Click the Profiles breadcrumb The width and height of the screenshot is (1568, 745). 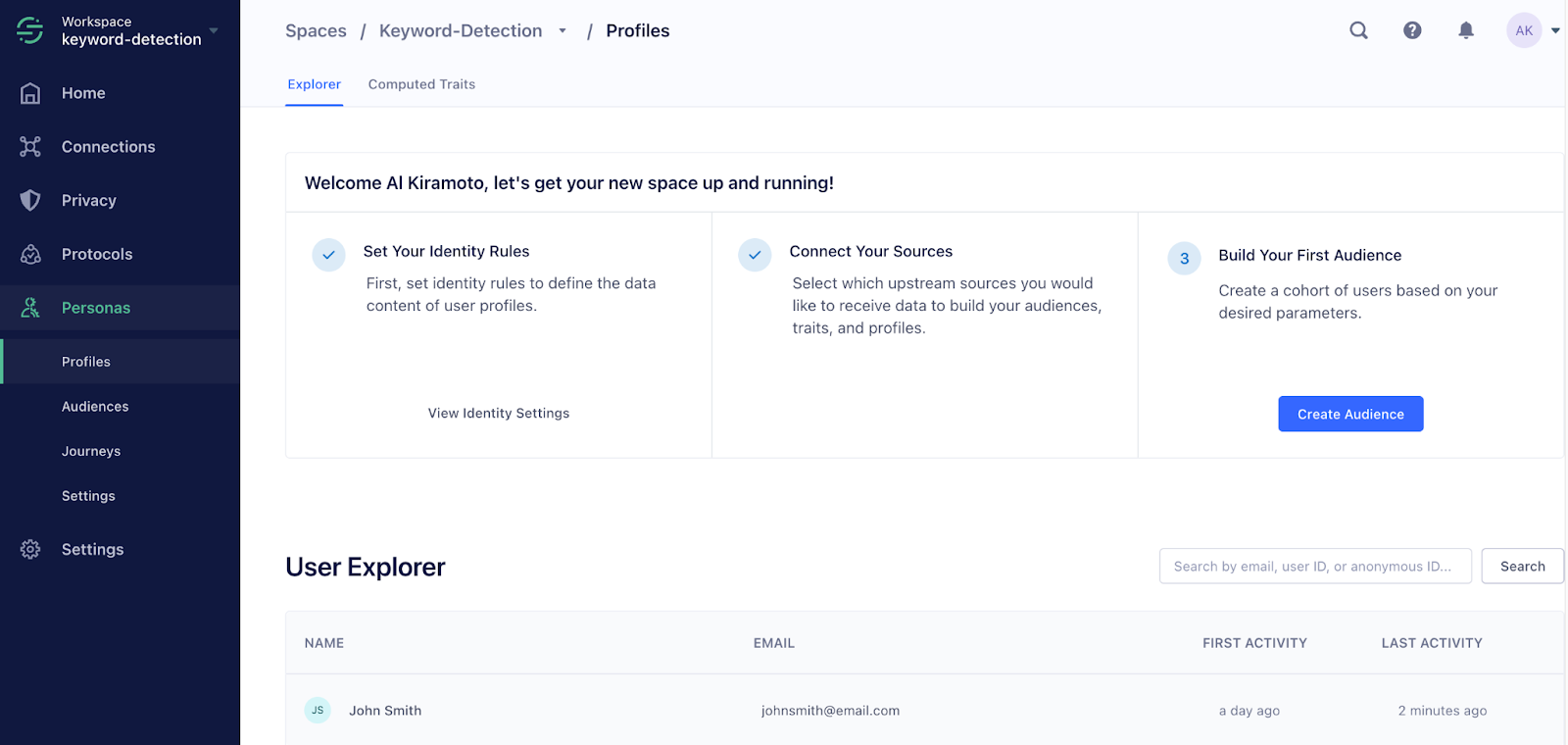coord(637,30)
